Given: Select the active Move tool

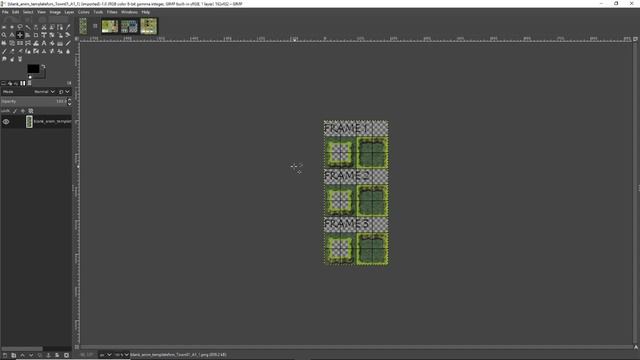Looking at the screenshot, I should click(x=20, y=35).
